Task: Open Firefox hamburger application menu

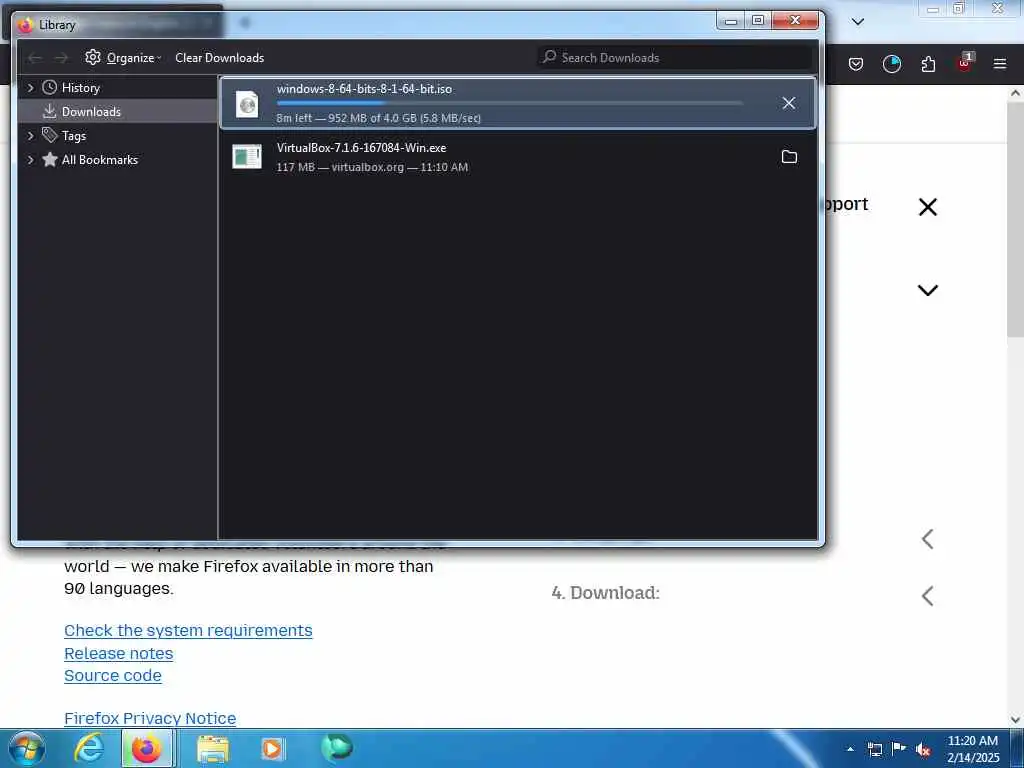Action: pos(1000,64)
